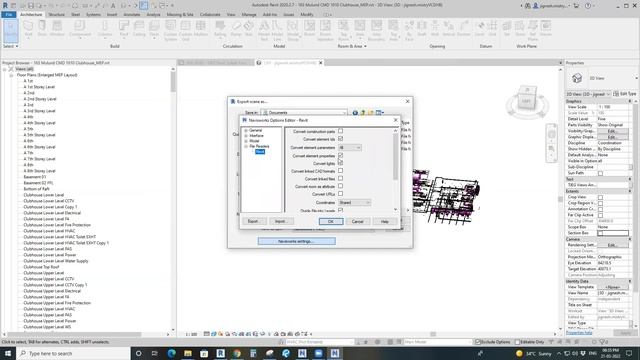Select the Curtain System tool
This screenshot has height=360, width=640.
click(170, 30)
